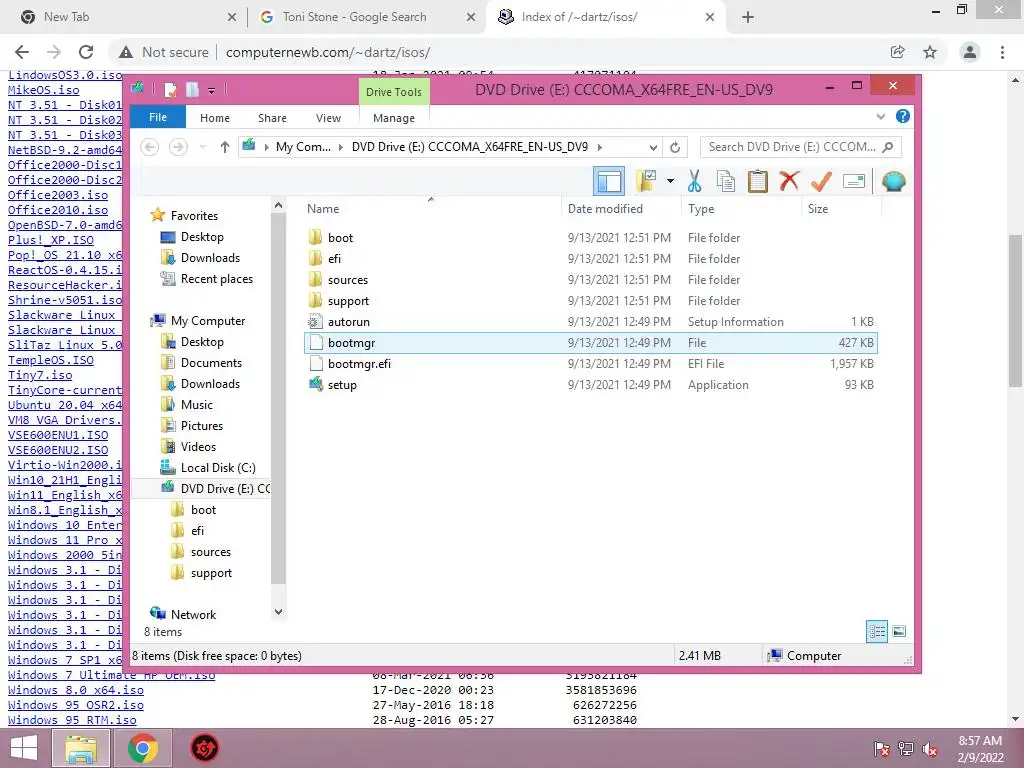Sort by Name column header

[431, 208]
